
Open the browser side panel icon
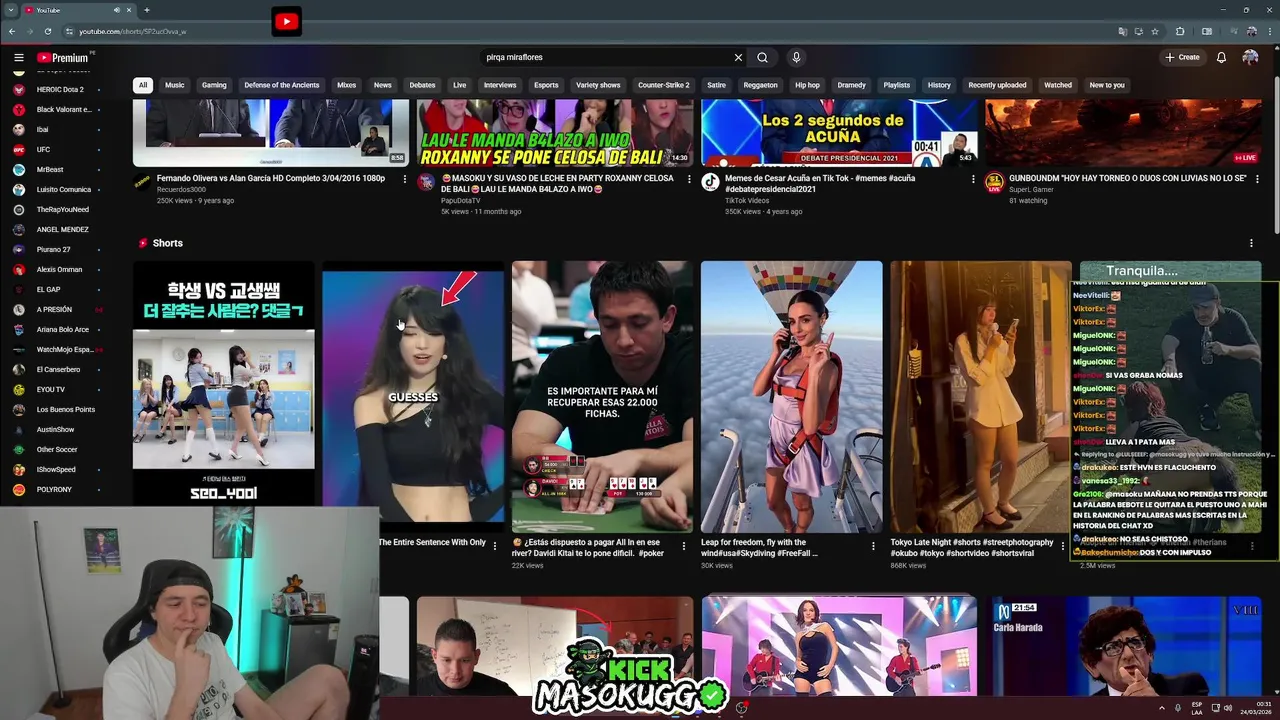tap(1207, 31)
